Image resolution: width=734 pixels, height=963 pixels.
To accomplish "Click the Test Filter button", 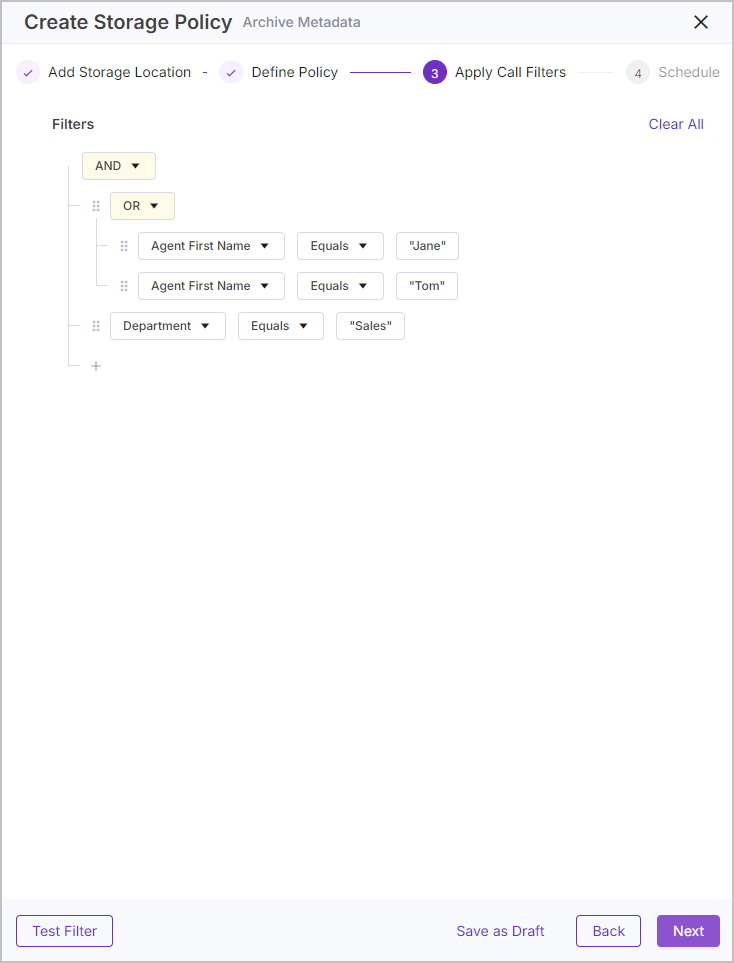I will (x=64, y=931).
